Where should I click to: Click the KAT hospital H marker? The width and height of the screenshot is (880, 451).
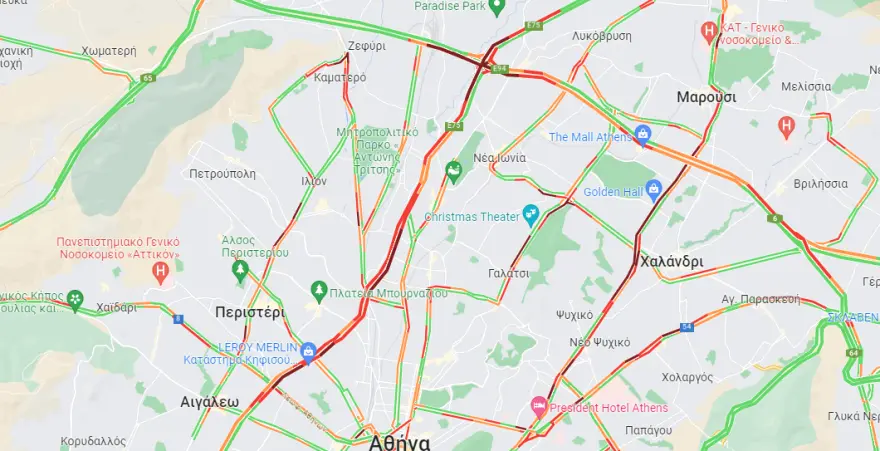point(710,31)
